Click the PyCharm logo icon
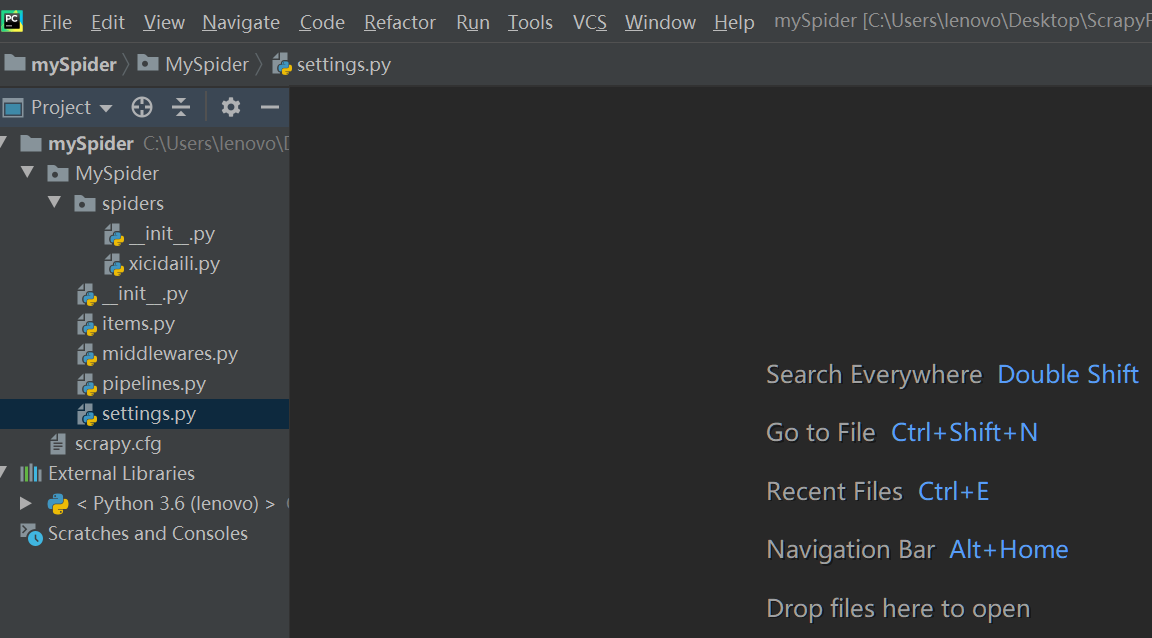This screenshot has height=638, width=1152. (x=12, y=21)
